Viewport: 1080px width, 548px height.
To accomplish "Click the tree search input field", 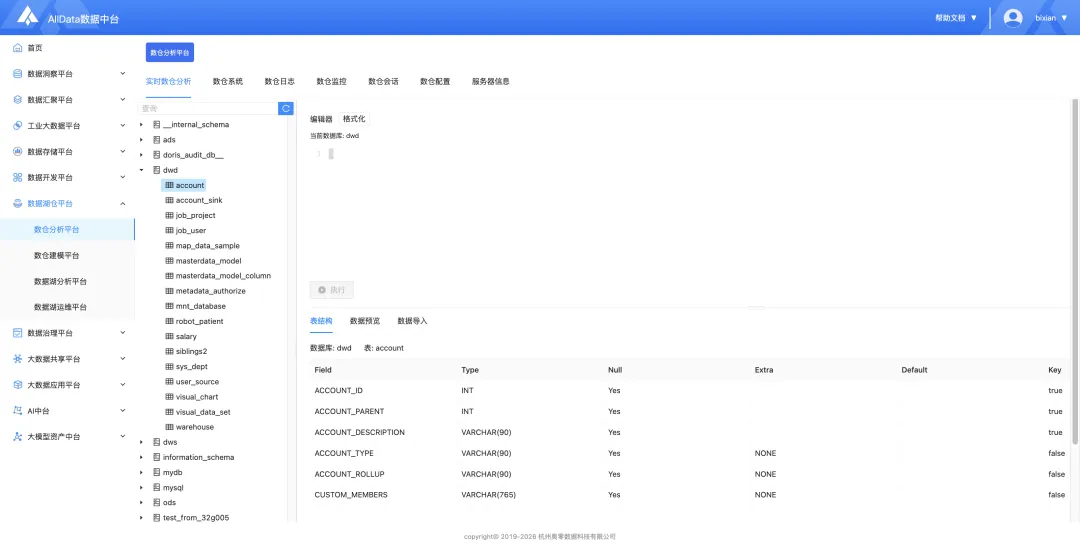I will point(208,109).
